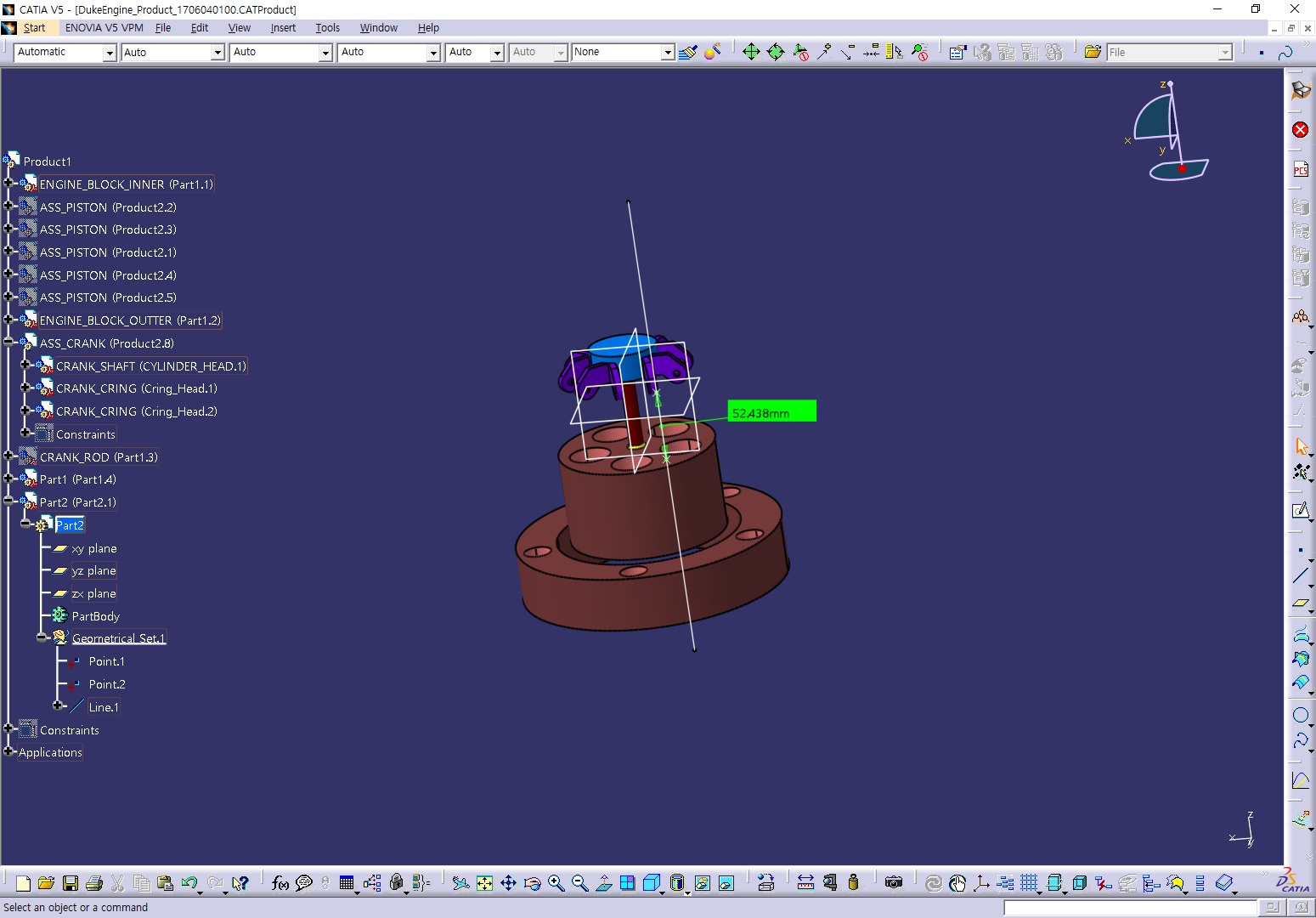Select the Measure Between ruler icon
1316x918 pixels.
point(805,883)
